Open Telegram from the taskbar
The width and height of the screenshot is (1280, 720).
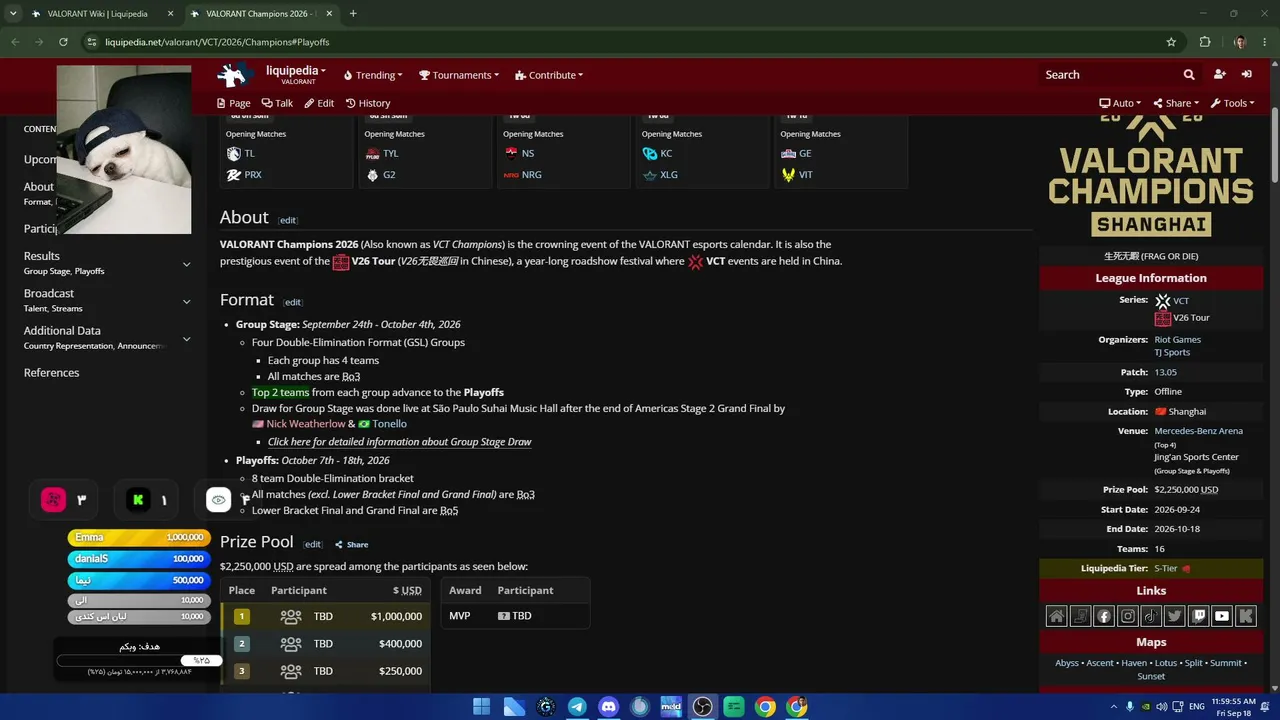pos(577,707)
